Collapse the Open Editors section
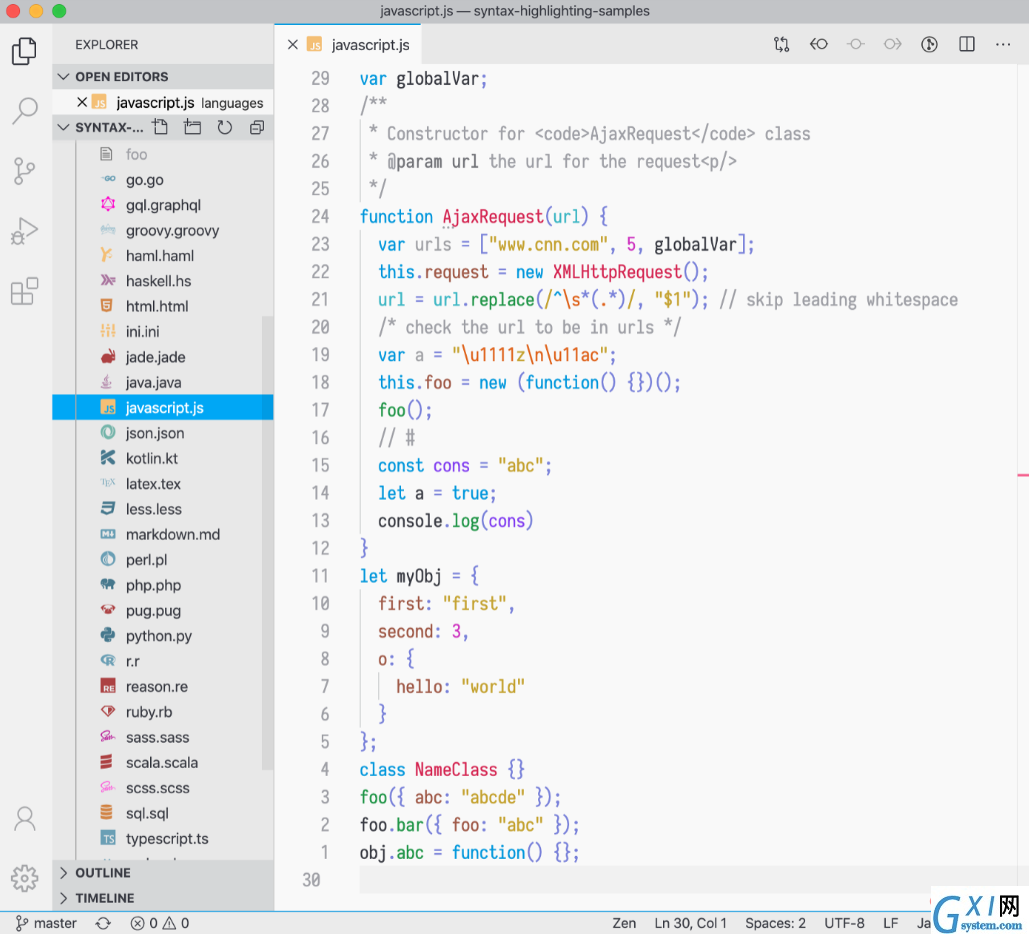Image resolution: width=1029 pixels, height=934 pixels. point(163,76)
